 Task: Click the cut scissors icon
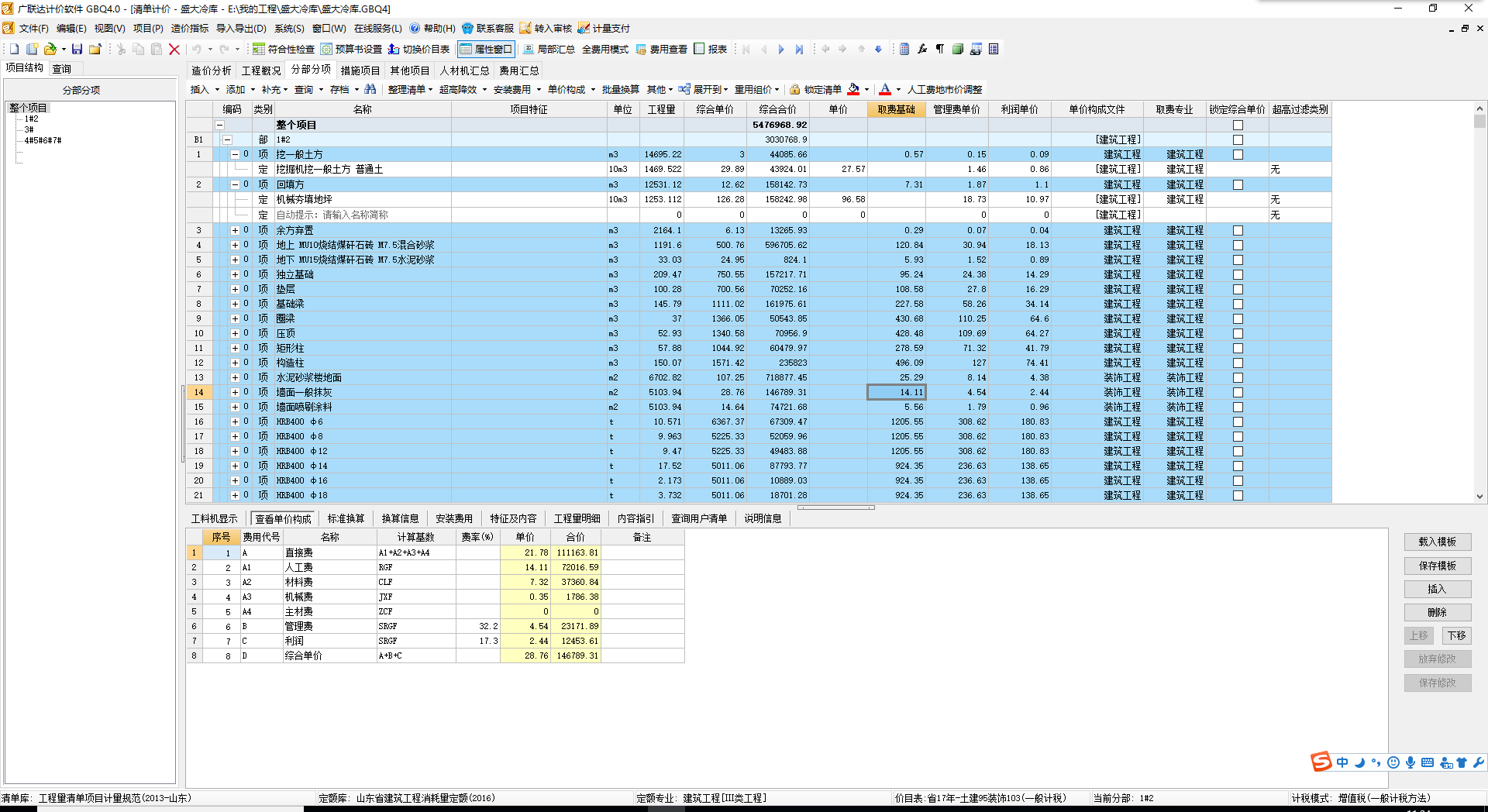tap(122, 49)
